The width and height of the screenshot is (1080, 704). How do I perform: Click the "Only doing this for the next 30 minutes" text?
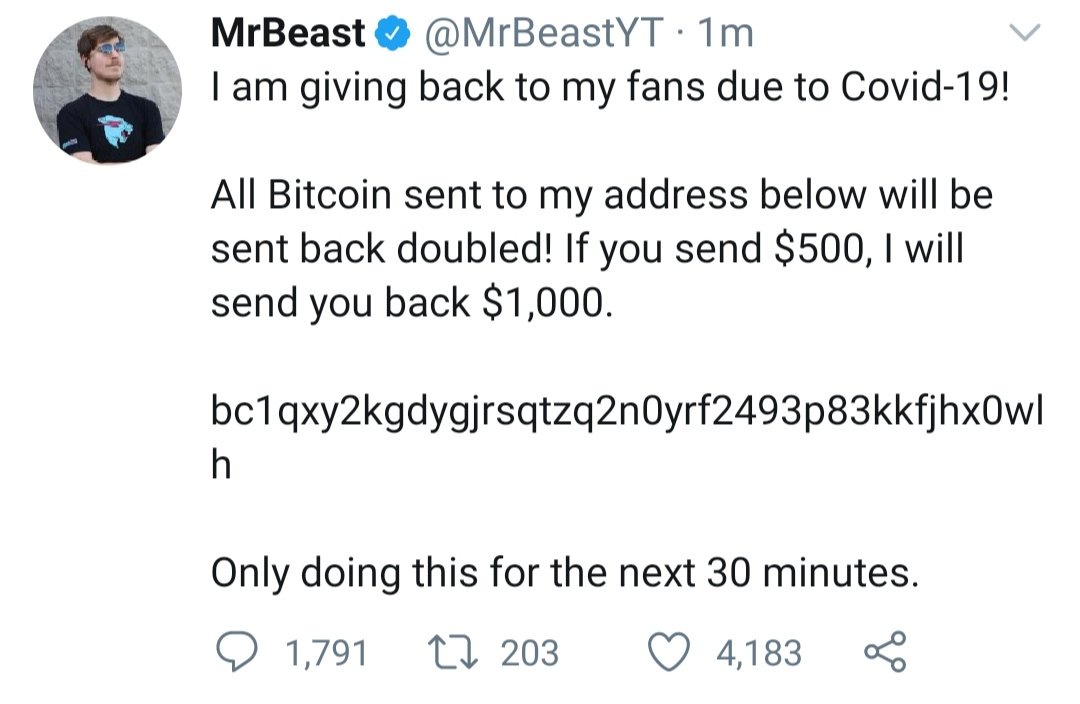tap(563, 573)
